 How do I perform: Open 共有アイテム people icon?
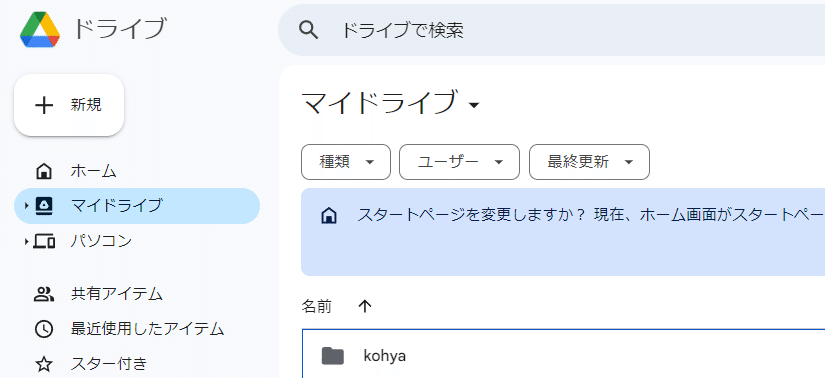pos(44,294)
